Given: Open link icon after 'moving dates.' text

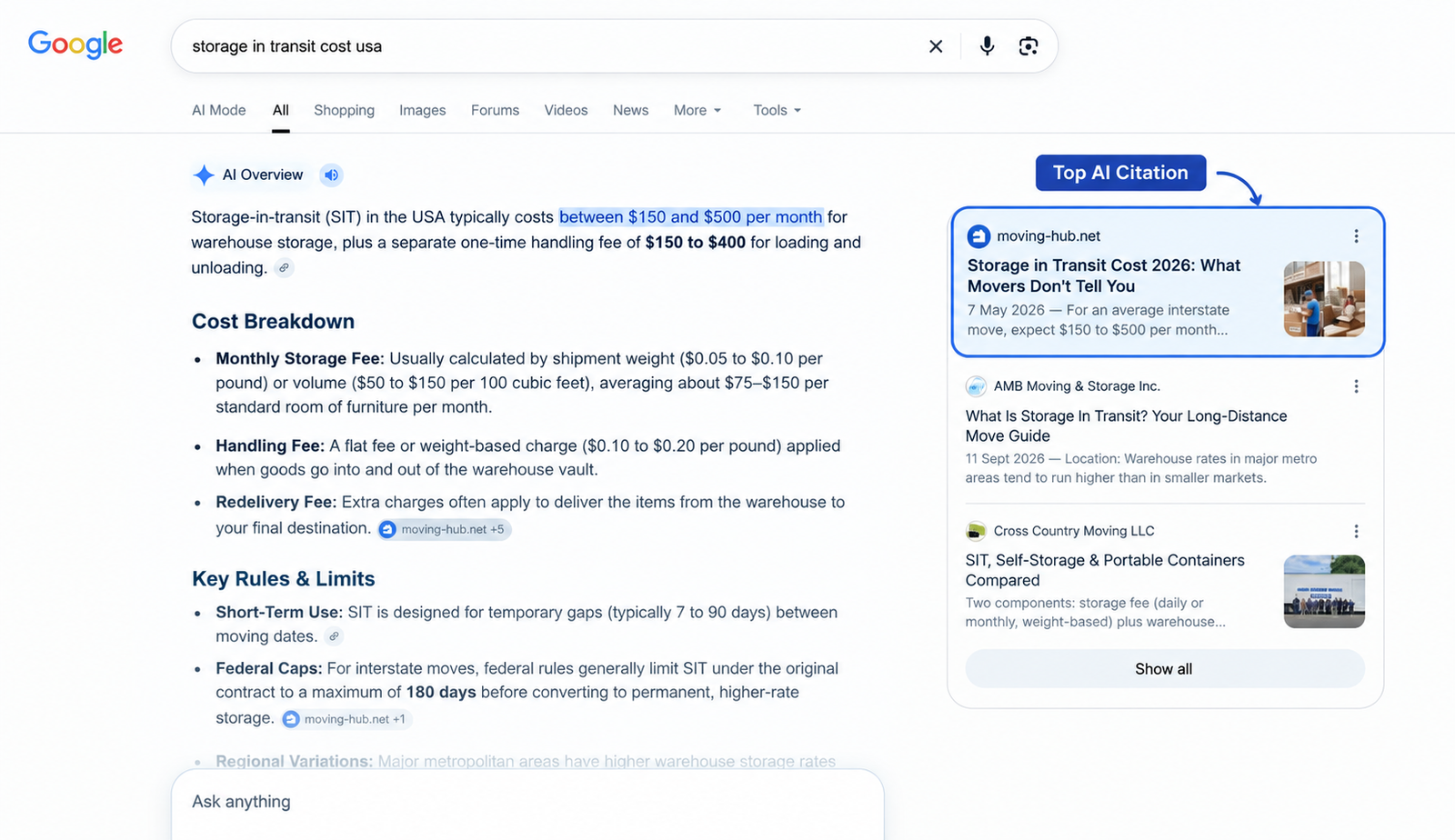Looking at the screenshot, I should [335, 636].
